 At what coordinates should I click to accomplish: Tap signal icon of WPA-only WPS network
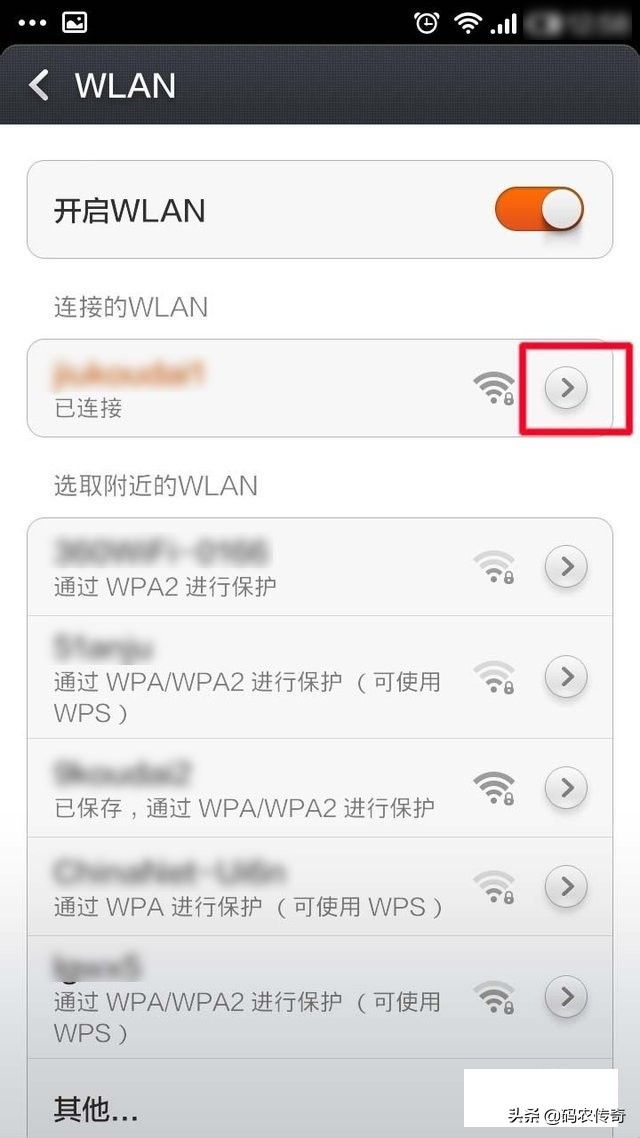point(494,887)
